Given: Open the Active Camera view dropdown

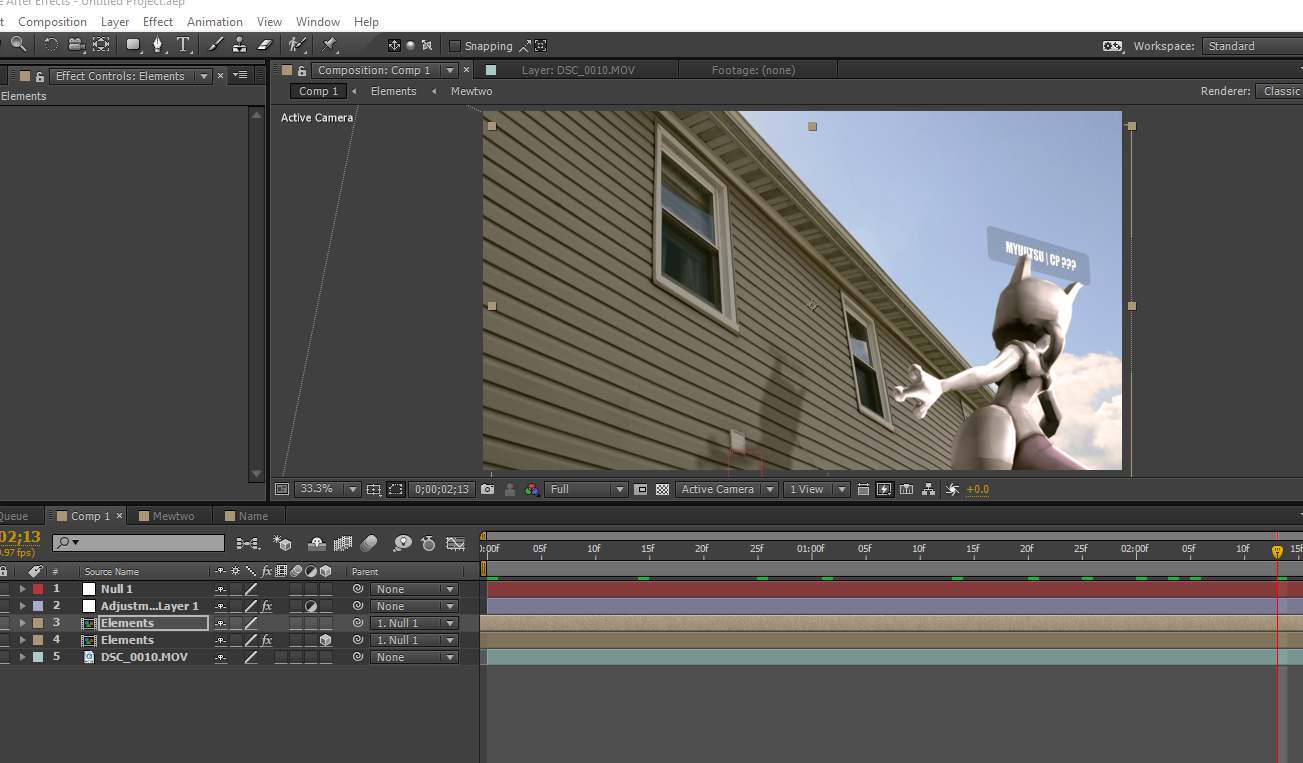Looking at the screenshot, I should click(727, 489).
